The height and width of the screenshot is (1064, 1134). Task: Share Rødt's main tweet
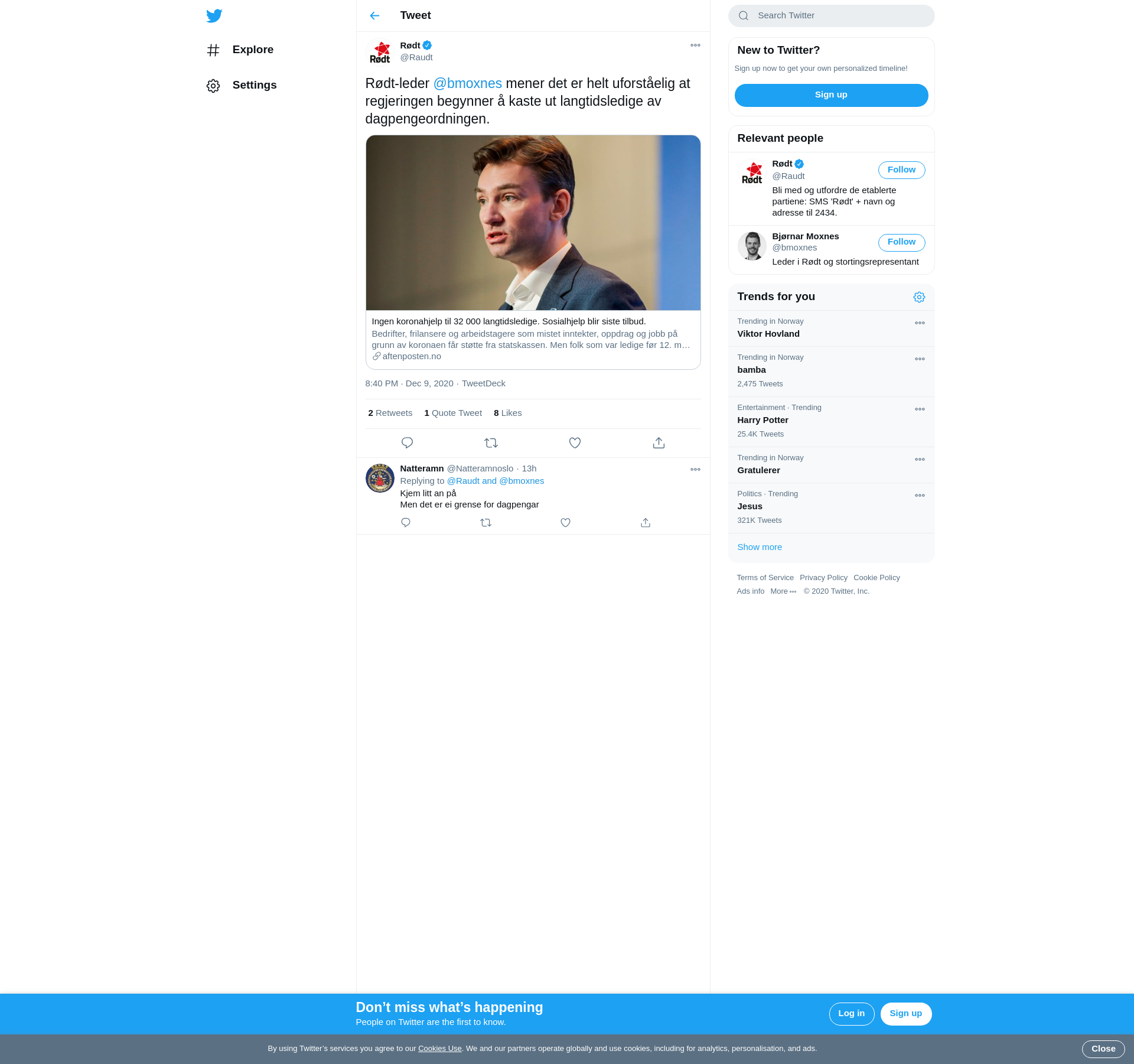point(659,443)
